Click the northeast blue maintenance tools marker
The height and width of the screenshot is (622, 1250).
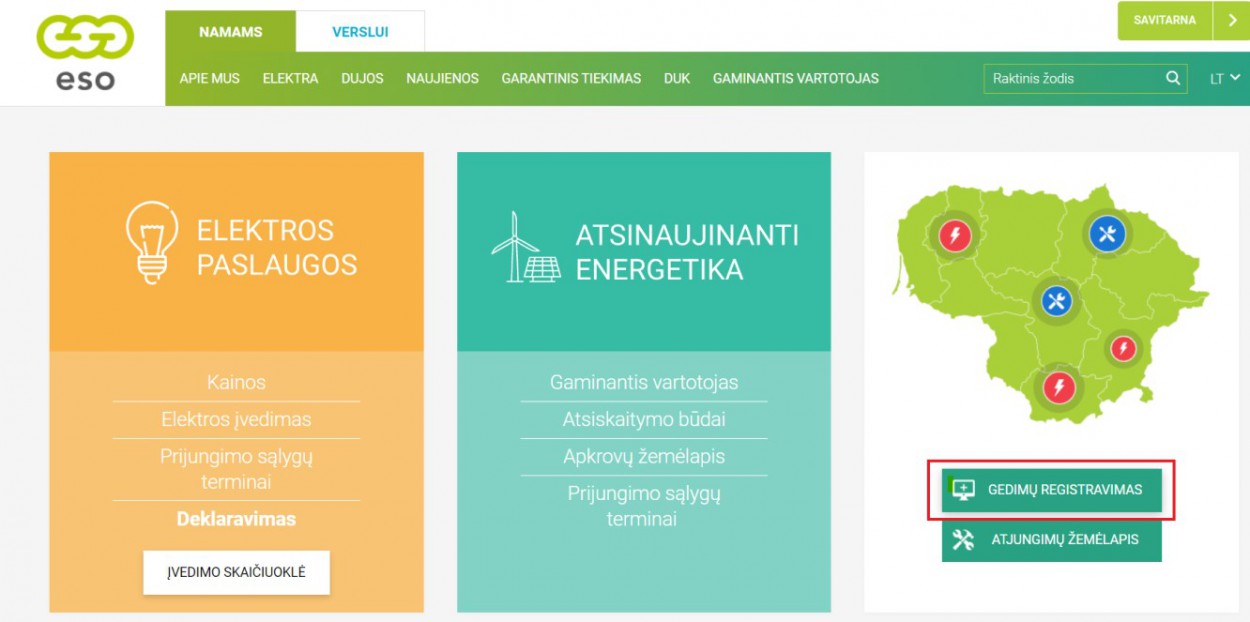[x=1106, y=235]
